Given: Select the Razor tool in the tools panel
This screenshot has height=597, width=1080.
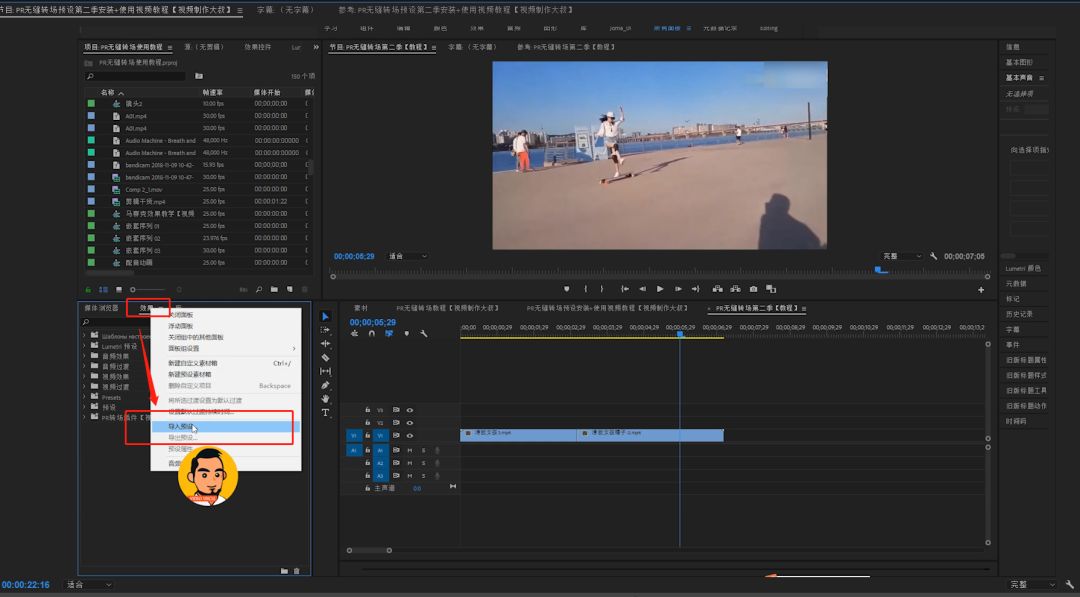Looking at the screenshot, I should pos(325,357).
